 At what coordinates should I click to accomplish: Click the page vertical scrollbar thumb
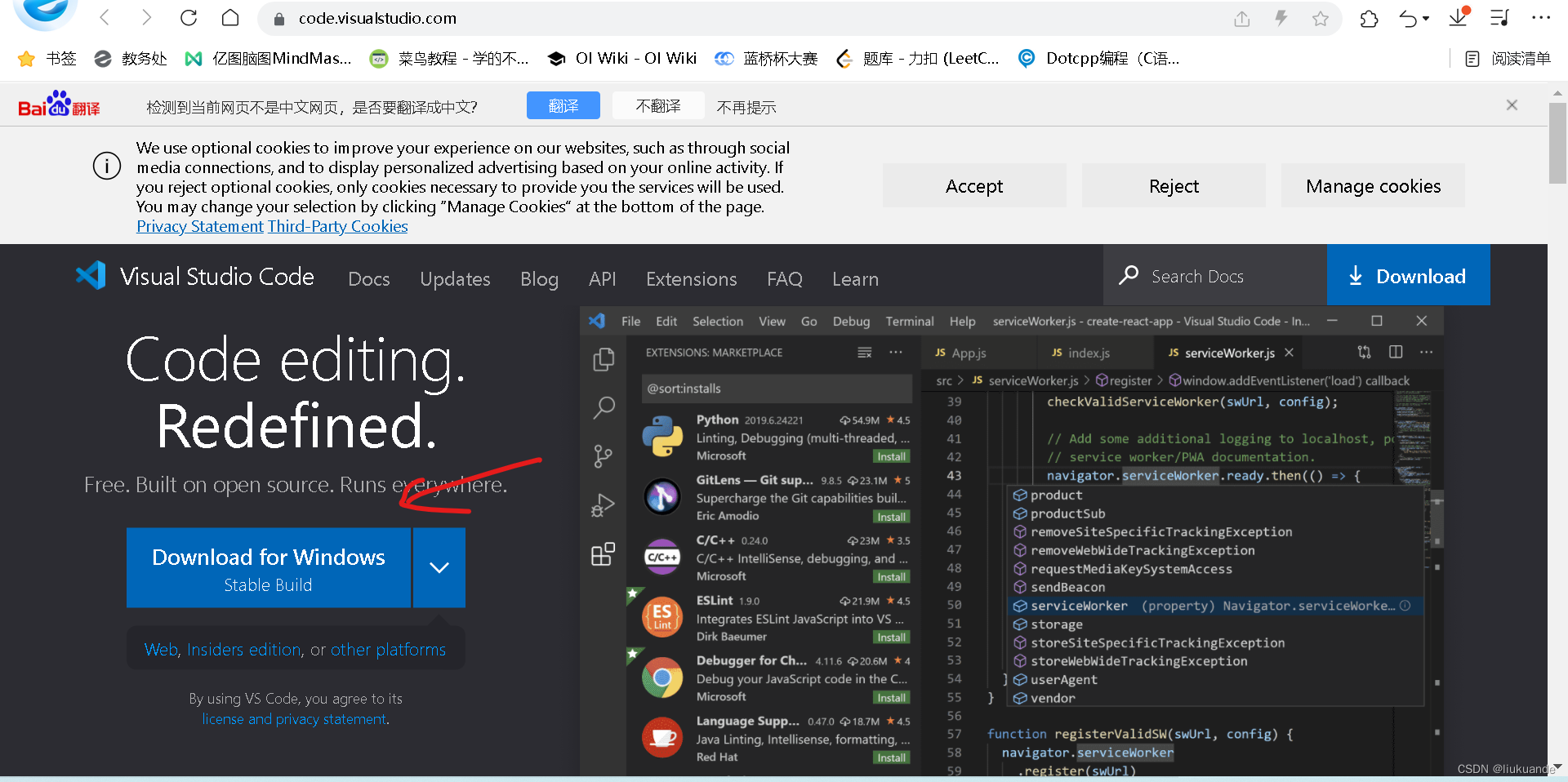[1557, 144]
